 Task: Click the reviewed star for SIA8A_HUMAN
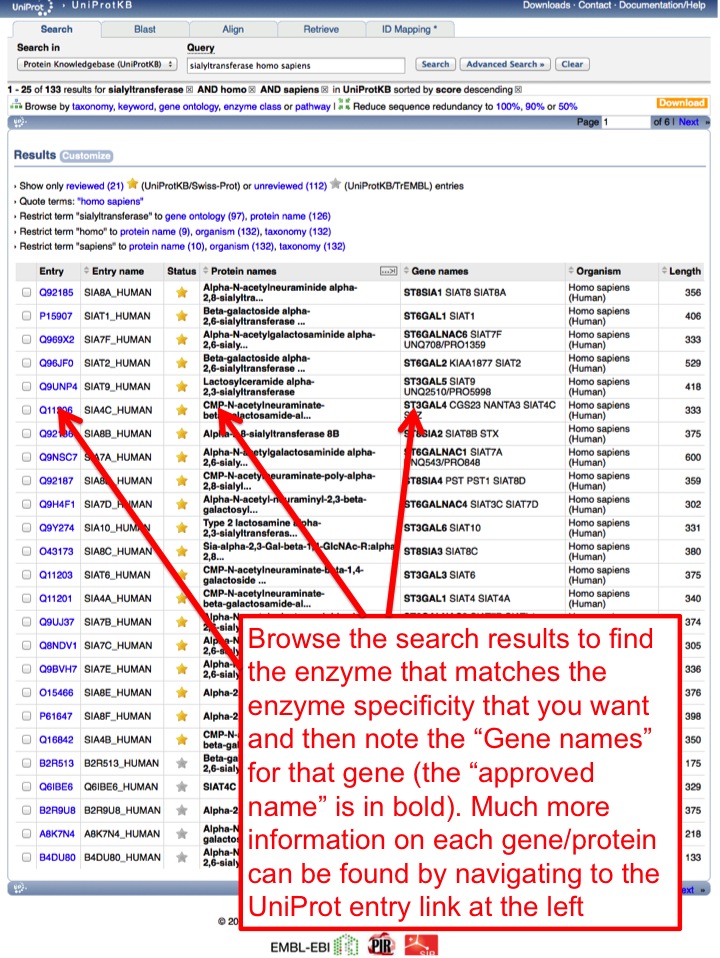[182, 293]
